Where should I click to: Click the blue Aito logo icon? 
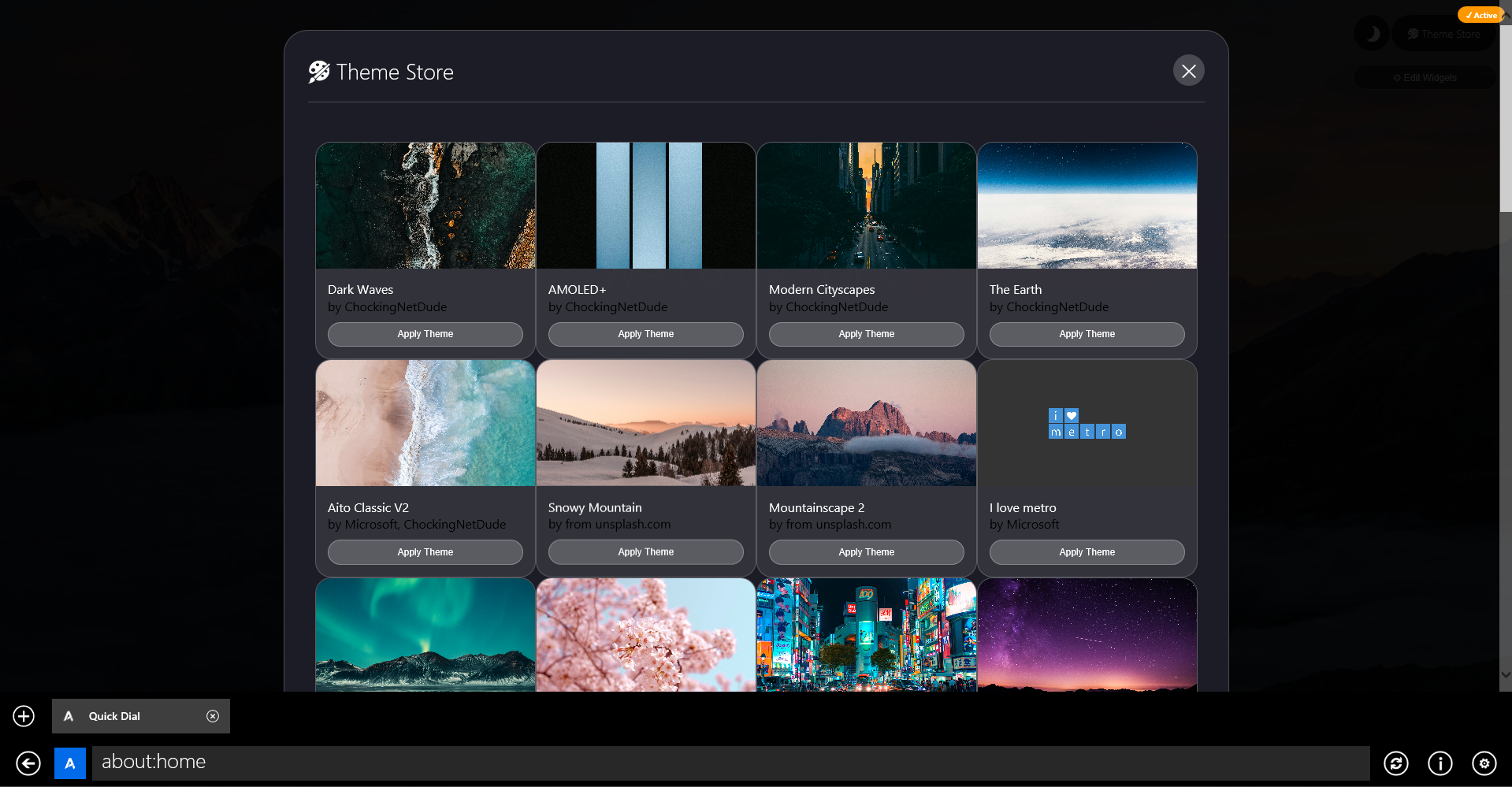click(x=70, y=763)
